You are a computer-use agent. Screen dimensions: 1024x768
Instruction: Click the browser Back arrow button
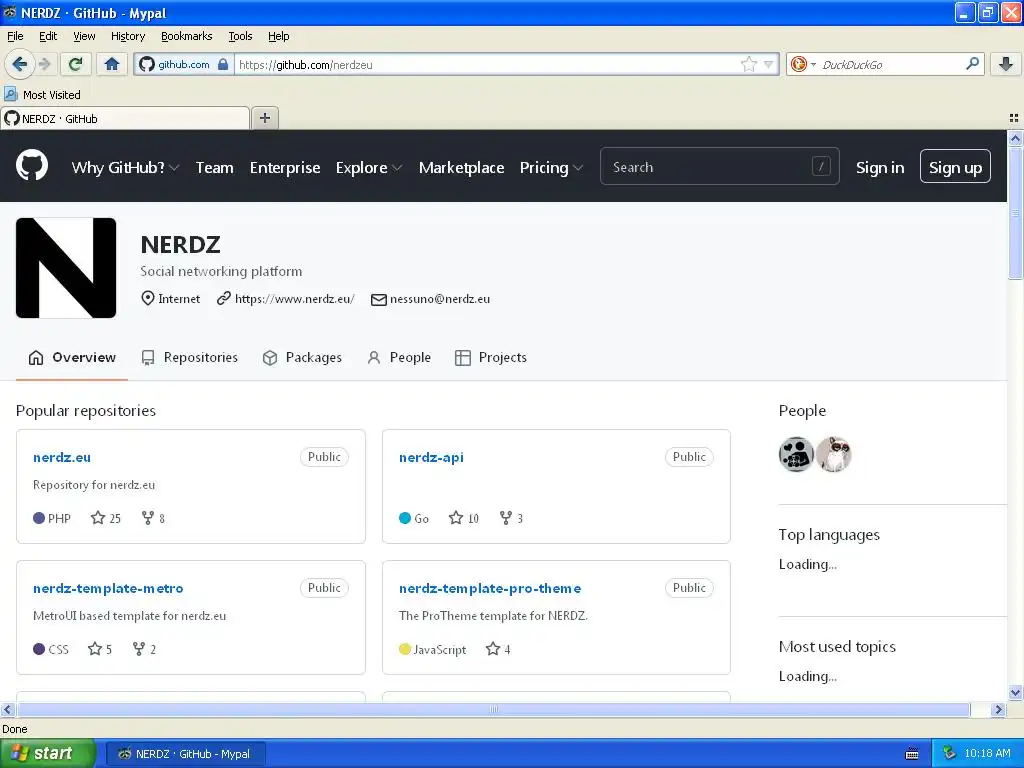click(19, 64)
